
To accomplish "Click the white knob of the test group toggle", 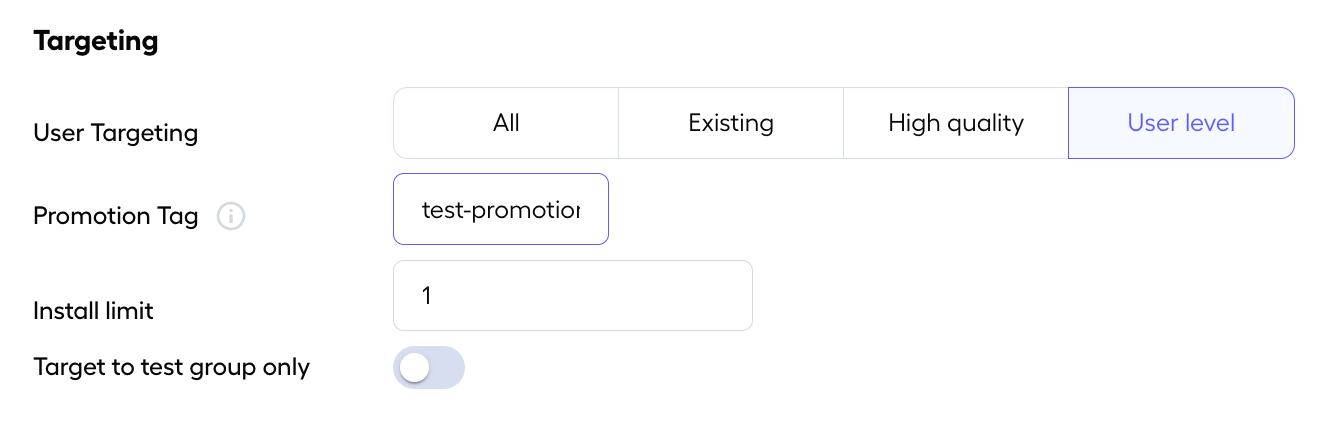I will point(414,368).
